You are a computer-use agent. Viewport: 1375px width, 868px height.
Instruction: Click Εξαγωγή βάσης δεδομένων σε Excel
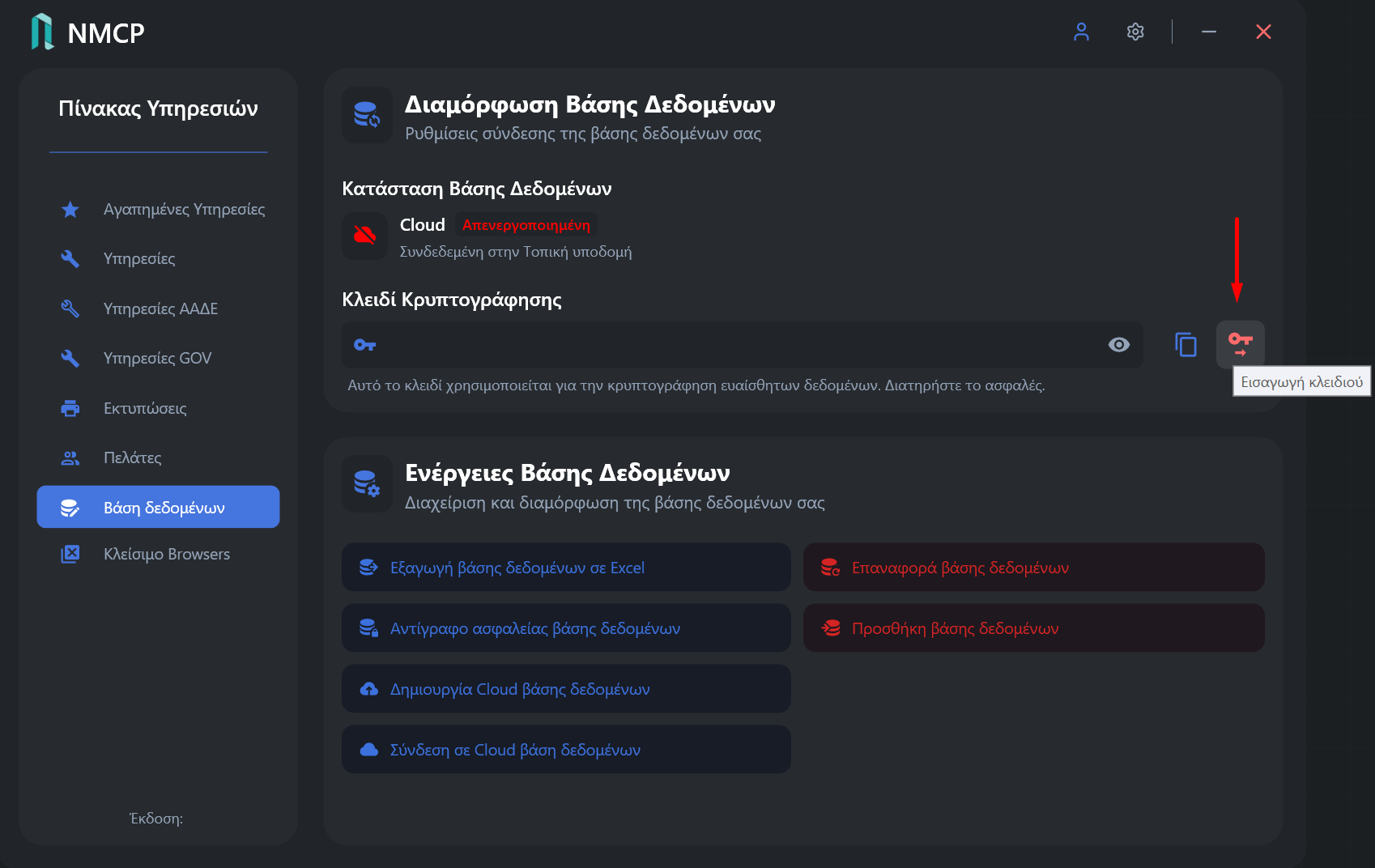[566, 568]
